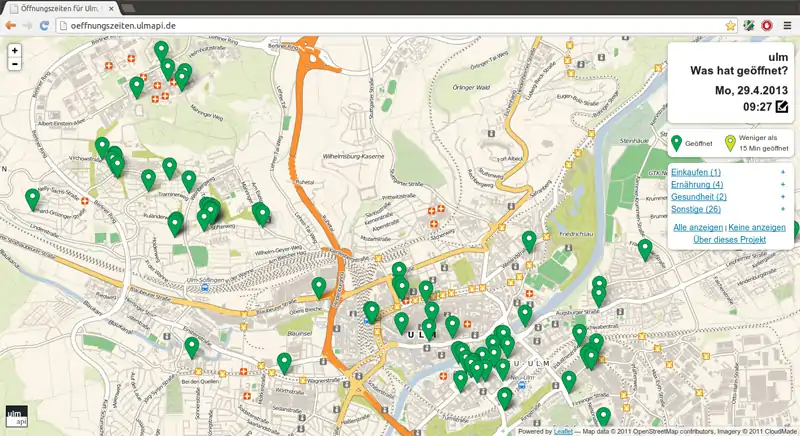
Task: Expand the Sonstige category with plus
Action: click(782, 209)
